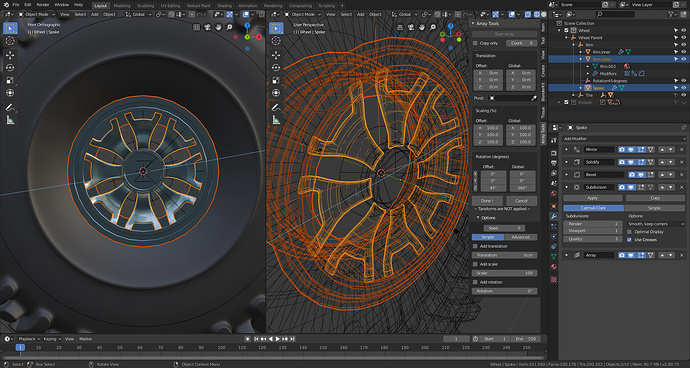Adjust the Viewport subdivisions slider
This screenshot has height=368, width=690.
(593, 231)
